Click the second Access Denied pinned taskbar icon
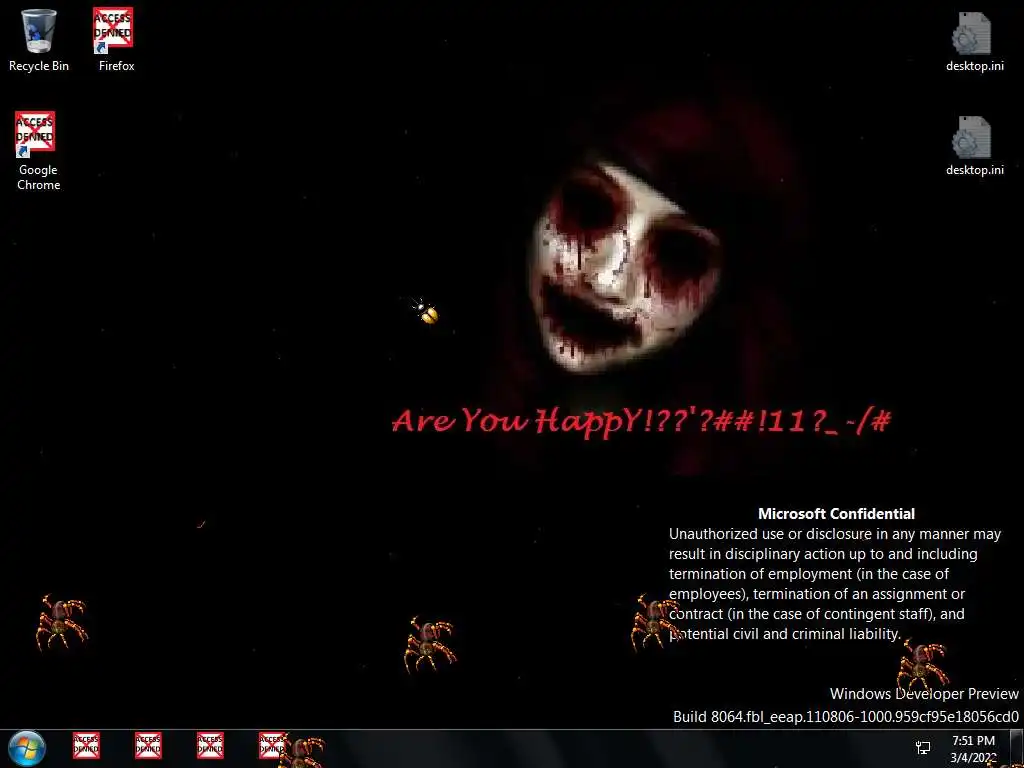 148,745
